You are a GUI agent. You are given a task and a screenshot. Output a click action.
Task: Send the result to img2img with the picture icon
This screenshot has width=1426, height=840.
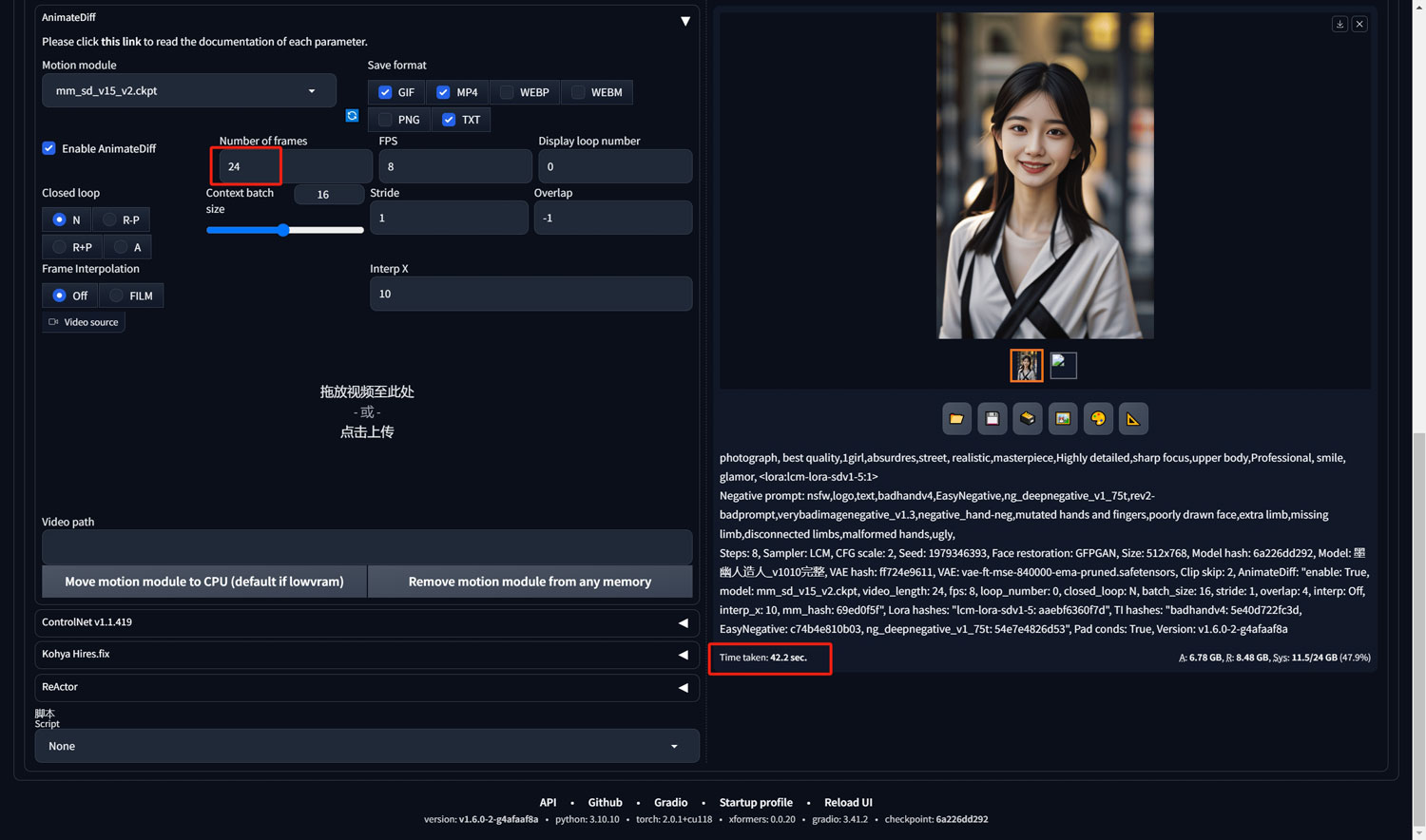(1062, 418)
